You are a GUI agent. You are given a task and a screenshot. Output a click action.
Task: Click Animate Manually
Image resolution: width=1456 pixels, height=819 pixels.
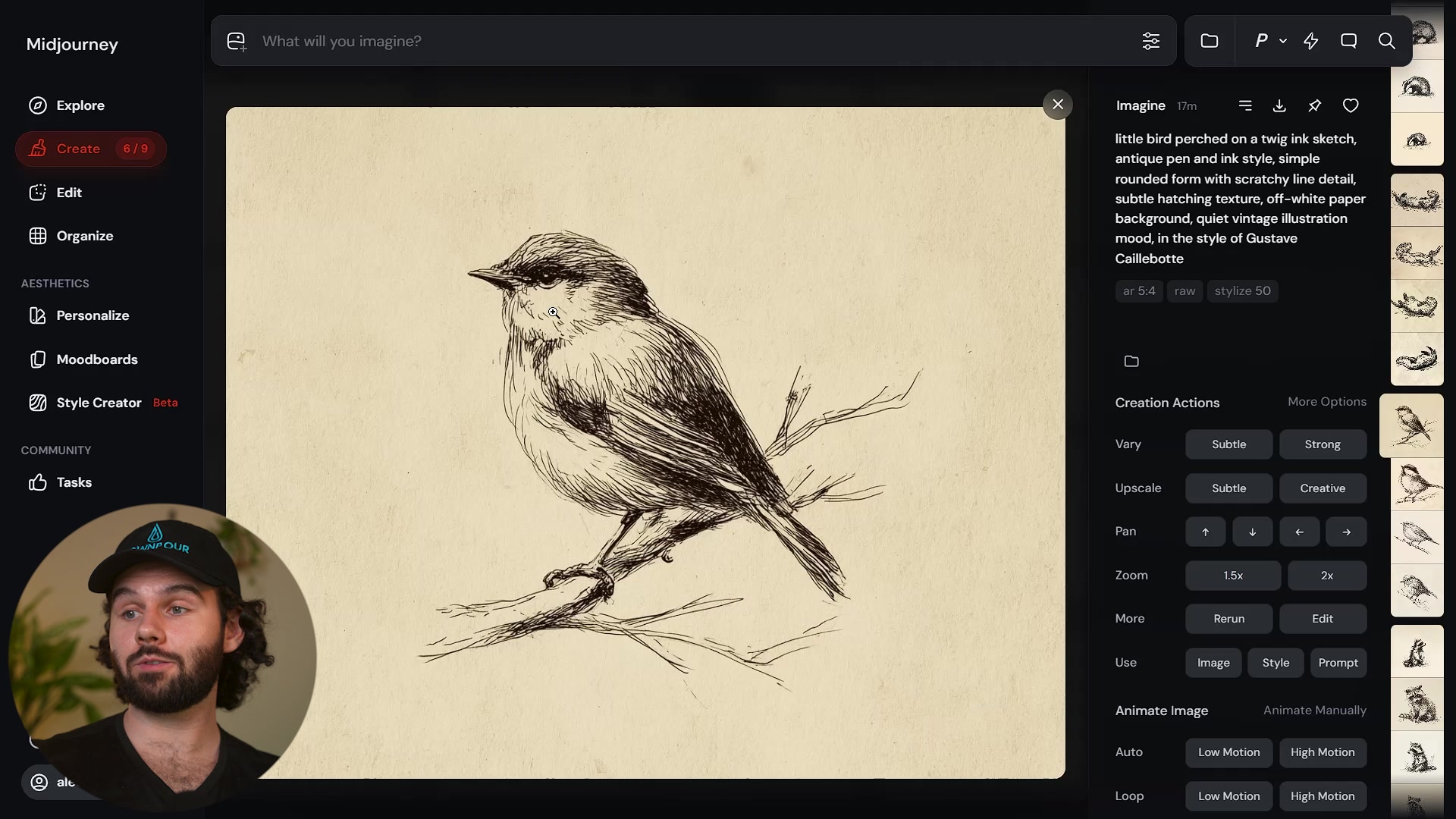[x=1315, y=711]
